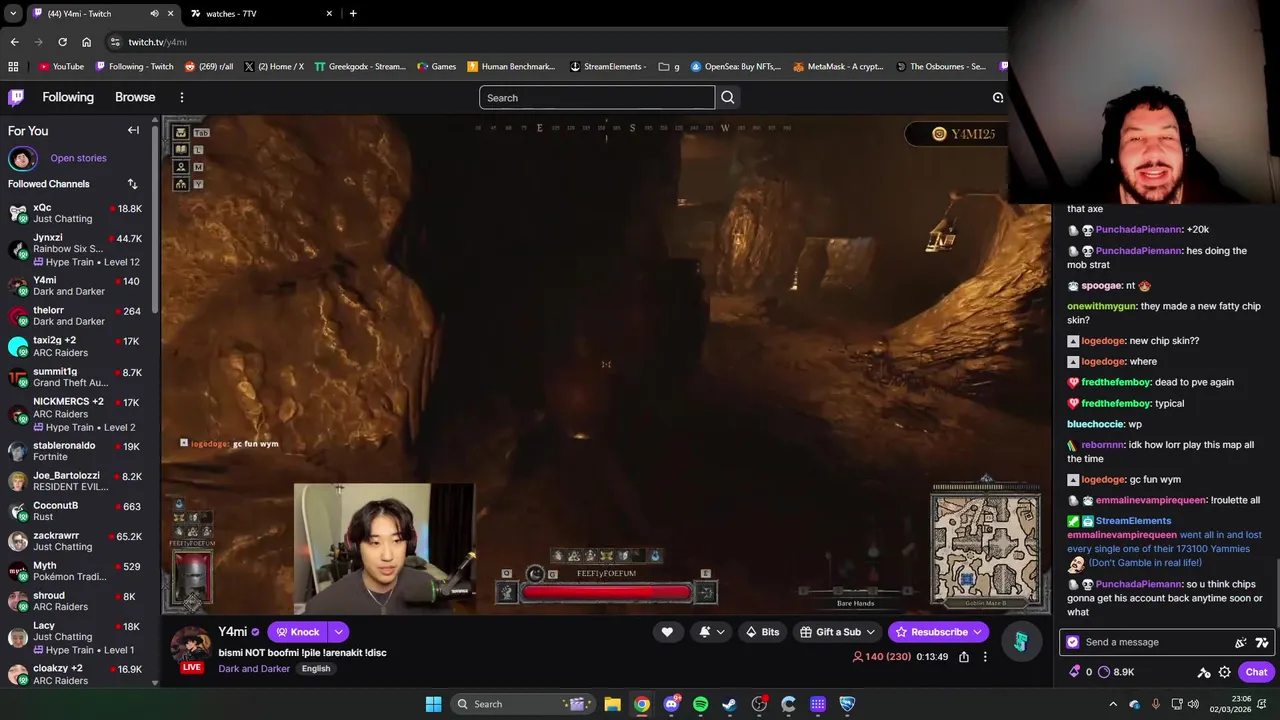Open the stream's three-dot options menu

[x=985, y=657]
